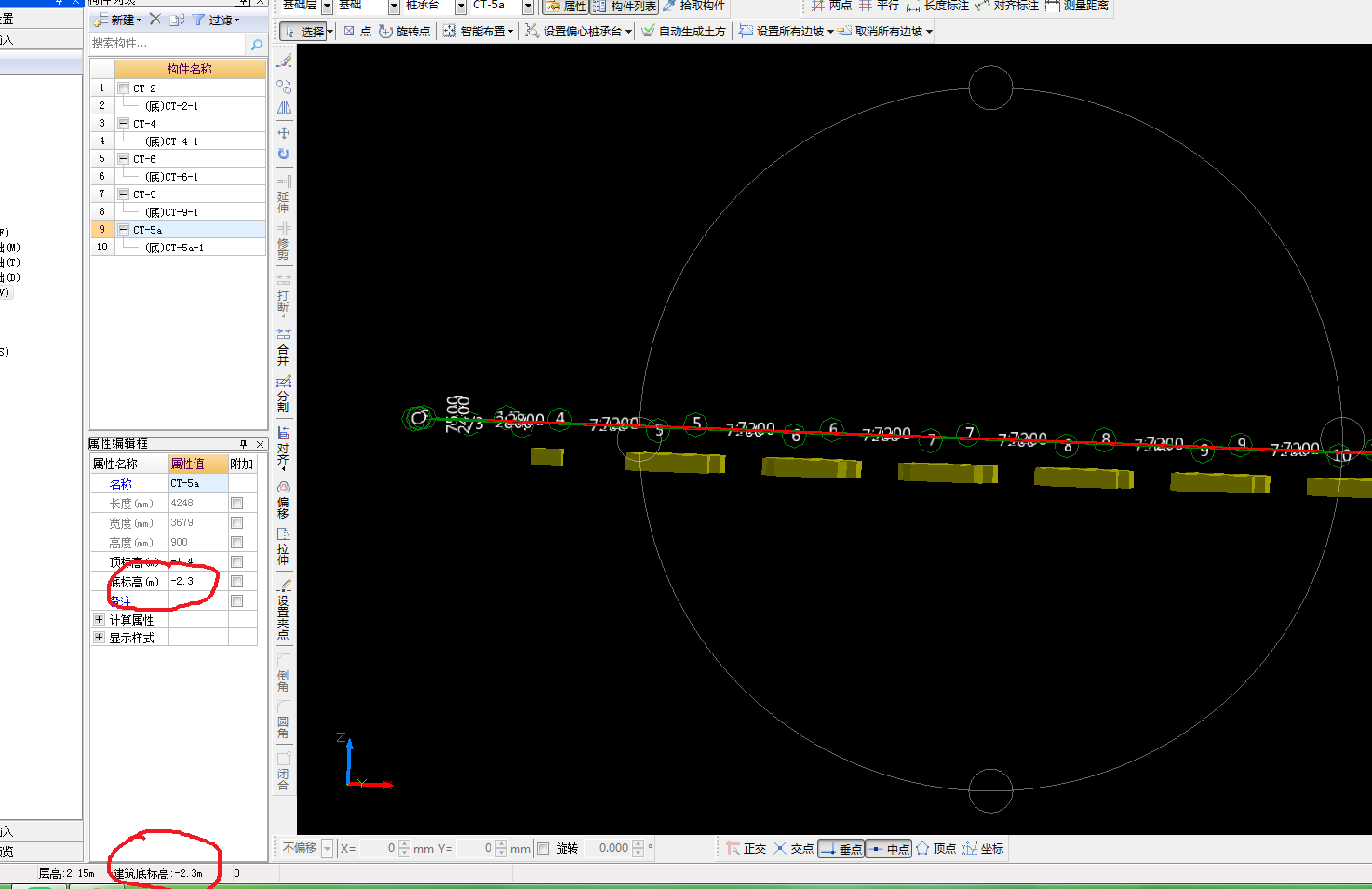
Task: Collapse the CT-2 tree node
Action: (x=124, y=88)
